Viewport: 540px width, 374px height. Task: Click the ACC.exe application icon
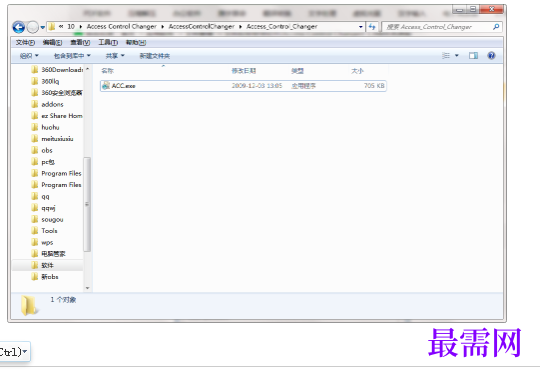click(x=106, y=86)
